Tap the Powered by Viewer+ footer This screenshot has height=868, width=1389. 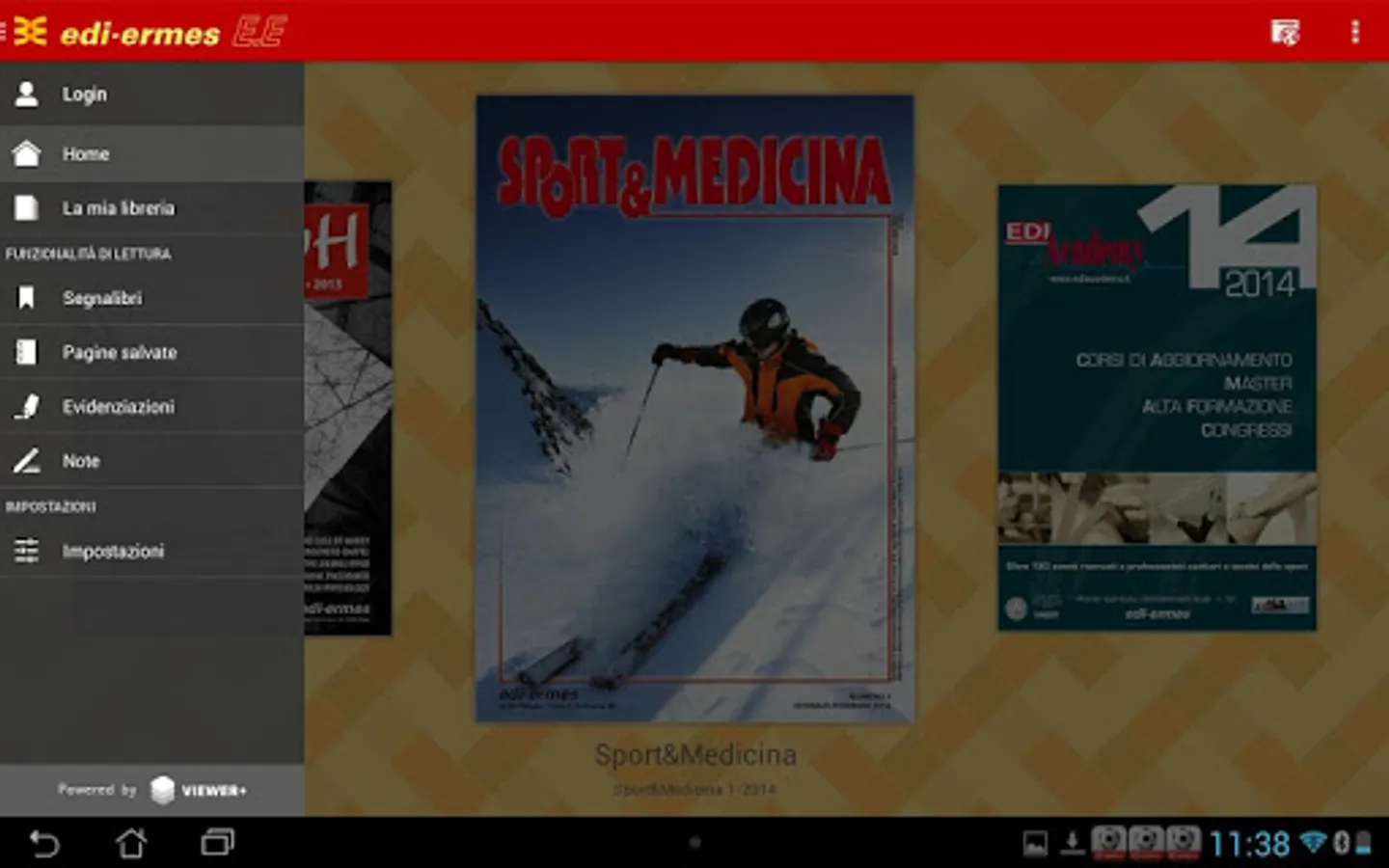(151, 790)
